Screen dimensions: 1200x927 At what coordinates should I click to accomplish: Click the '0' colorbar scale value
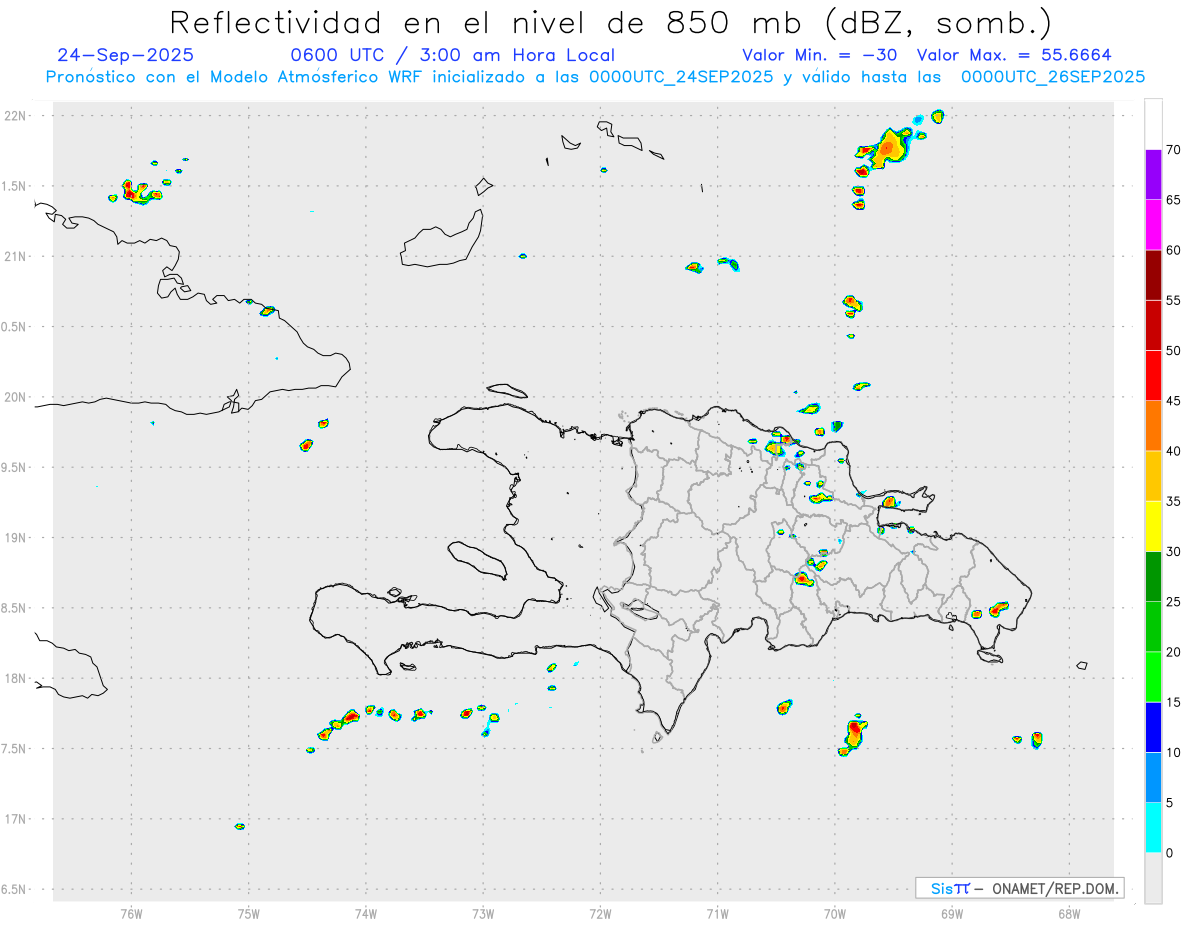point(1169,853)
